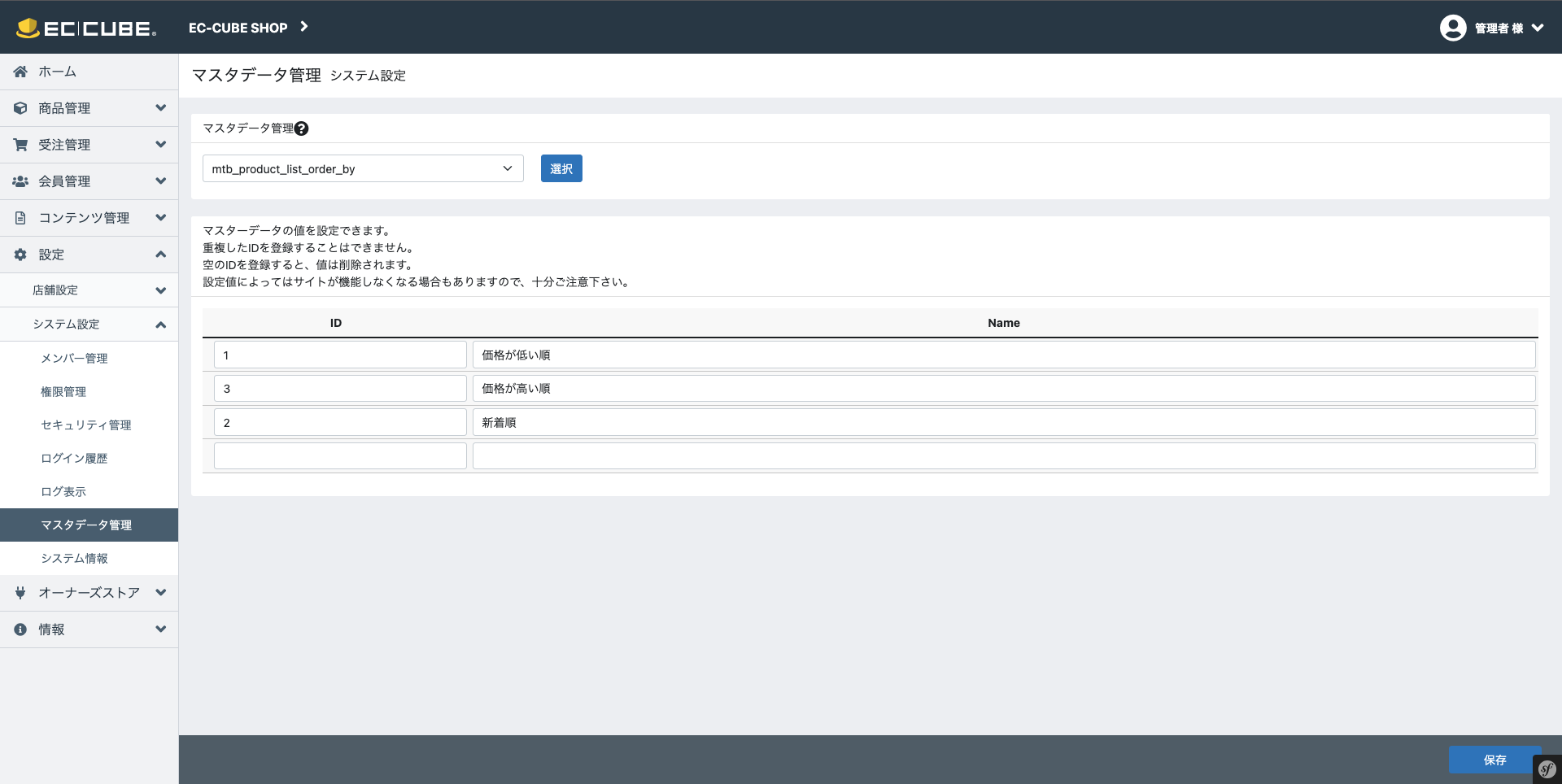Screen dimensions: 1562x784
Task: Collapse the システム設定 submenu chevron
Action: click(160, 324)
